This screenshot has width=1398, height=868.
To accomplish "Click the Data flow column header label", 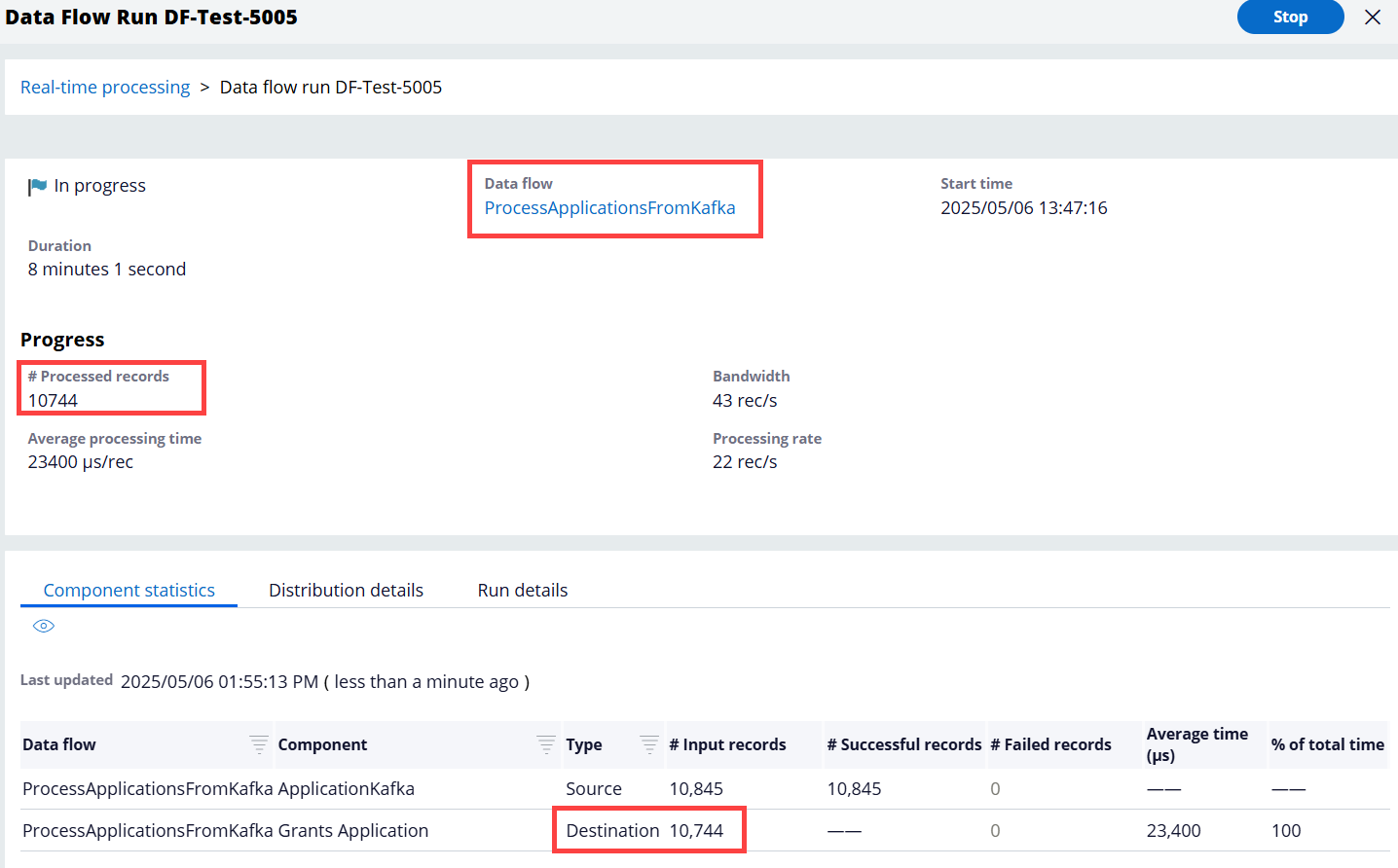I will (x=59, y=744).
